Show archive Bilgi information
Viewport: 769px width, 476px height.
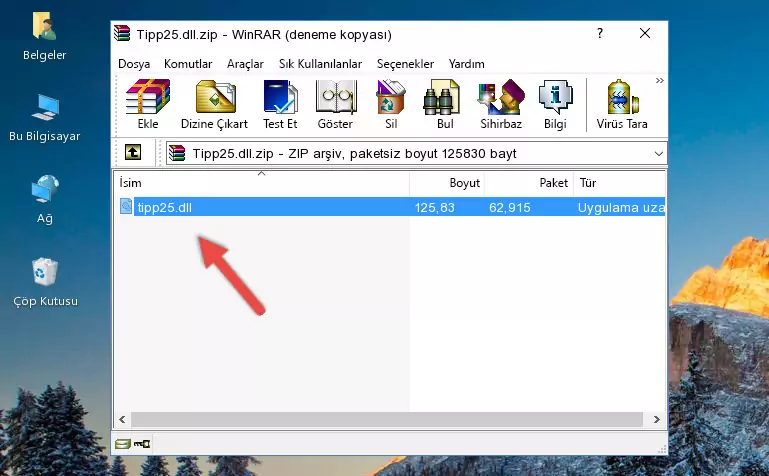(x=555, y=104)
